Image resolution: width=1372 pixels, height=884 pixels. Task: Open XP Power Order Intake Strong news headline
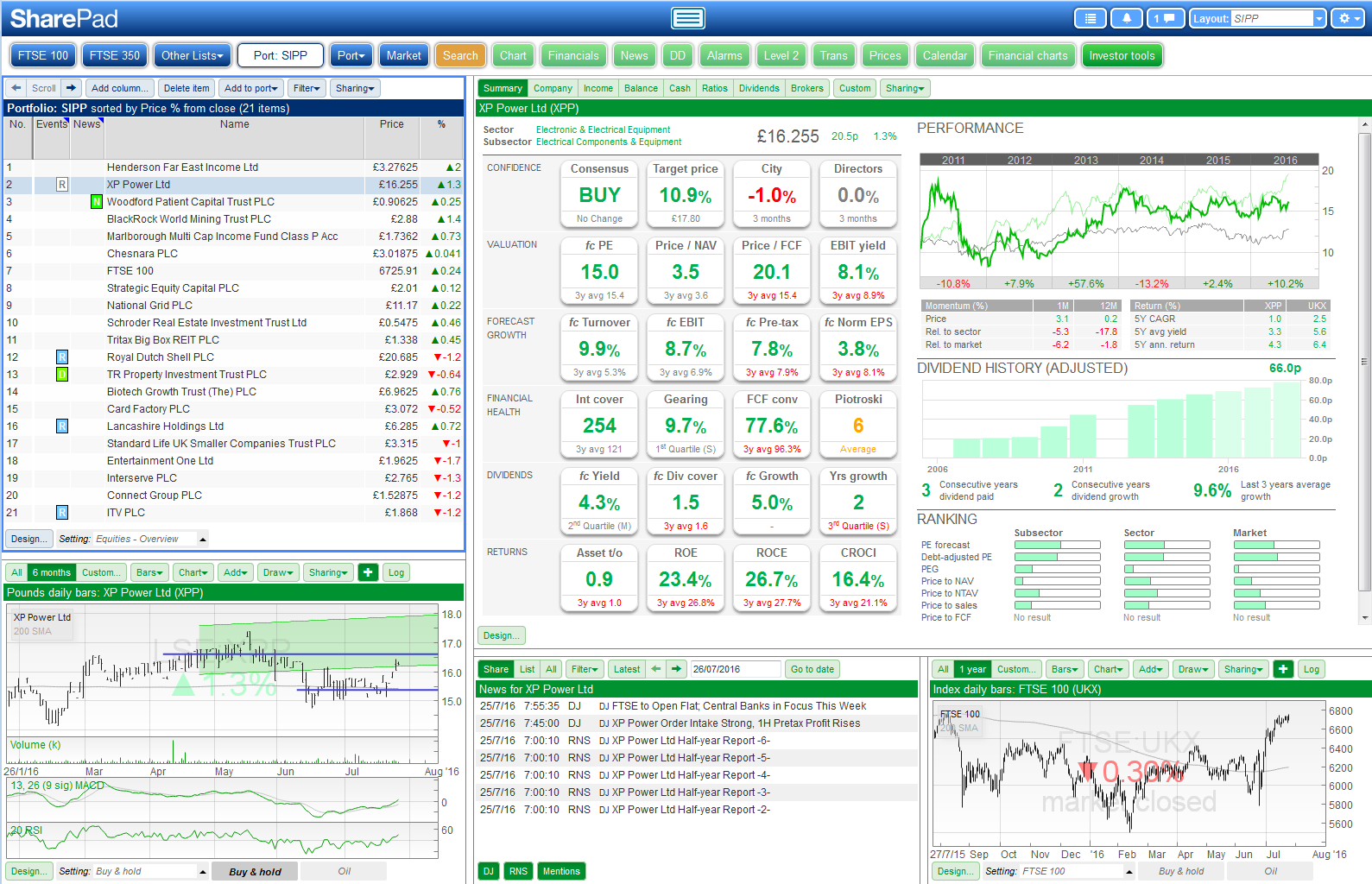736,723
